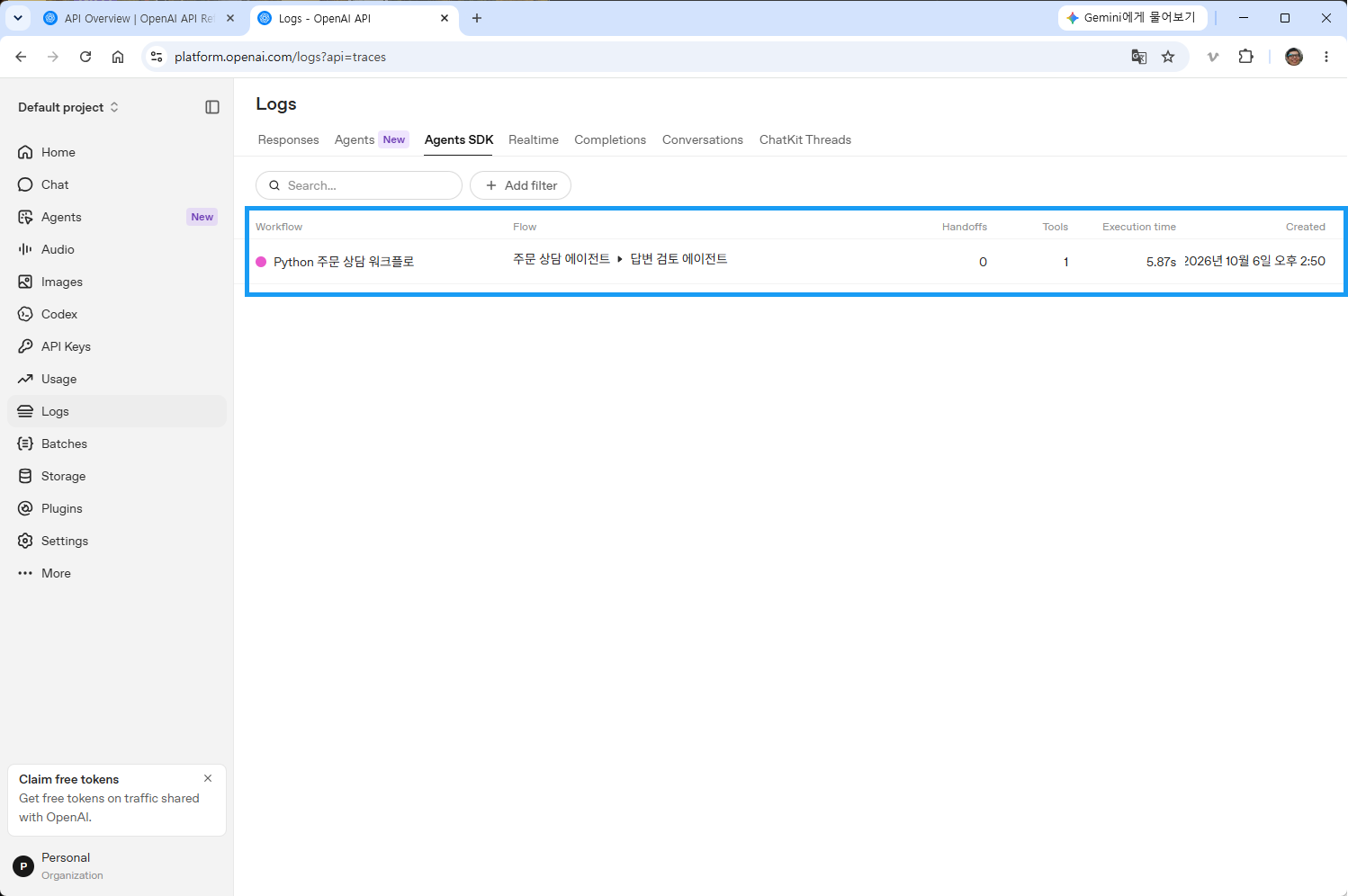Click the Add filter button
The height and width of the screenshot is (896, 1348).
pos(520,185)
